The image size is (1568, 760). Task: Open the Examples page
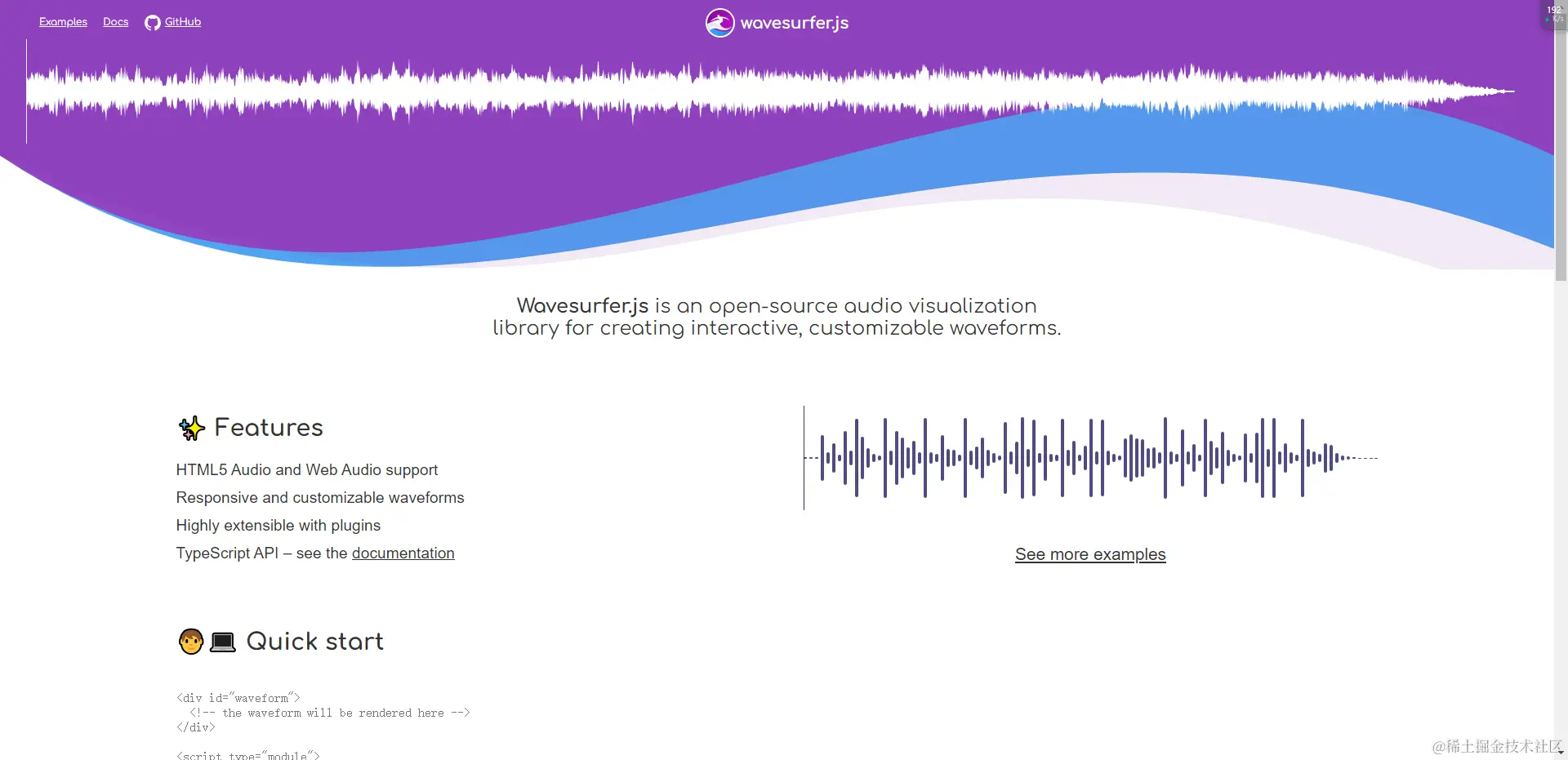[x=63, y=22]
